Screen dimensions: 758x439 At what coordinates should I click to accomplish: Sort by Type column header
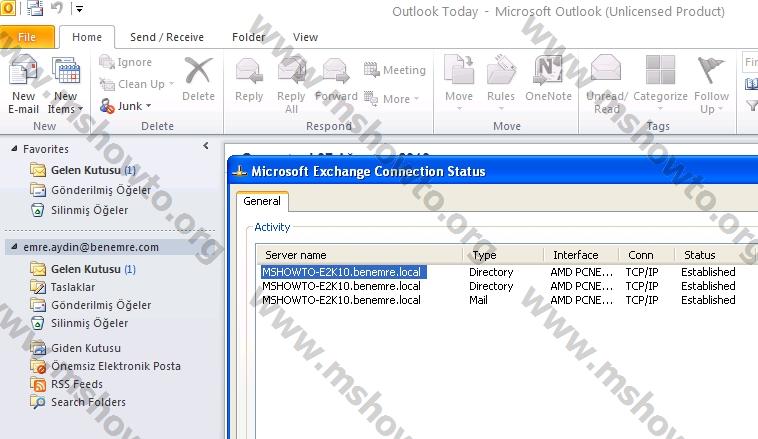coord(503,255)
